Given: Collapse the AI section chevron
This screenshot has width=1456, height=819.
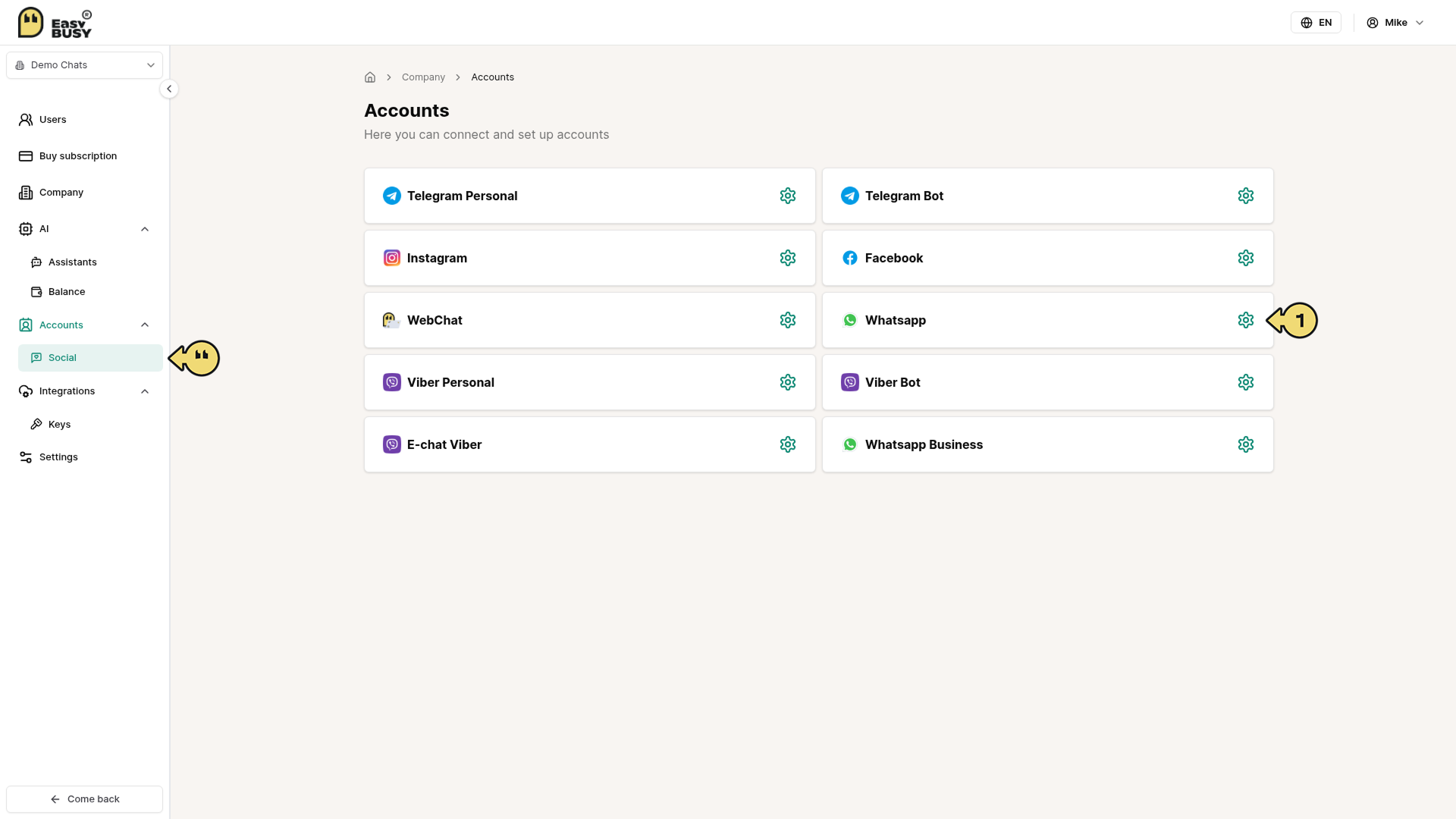Looking at the screenshot, I should (x=145, y=229).
